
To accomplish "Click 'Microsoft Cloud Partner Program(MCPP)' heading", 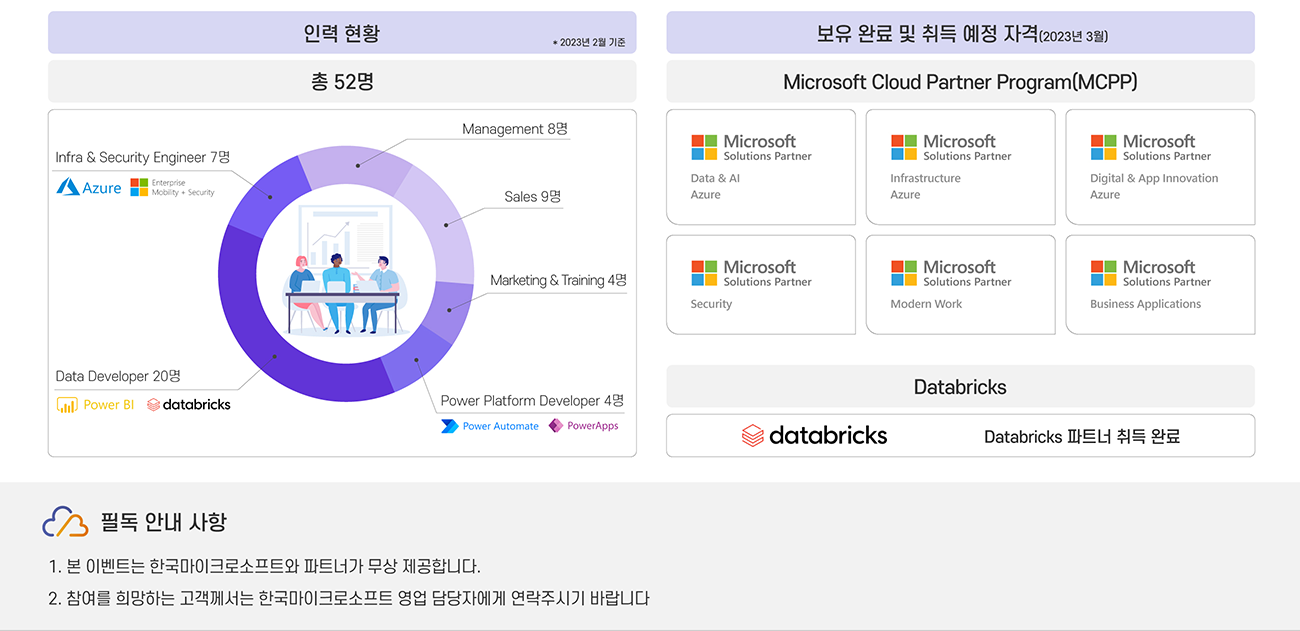I will pyautogui.click(x=960, y=82).
